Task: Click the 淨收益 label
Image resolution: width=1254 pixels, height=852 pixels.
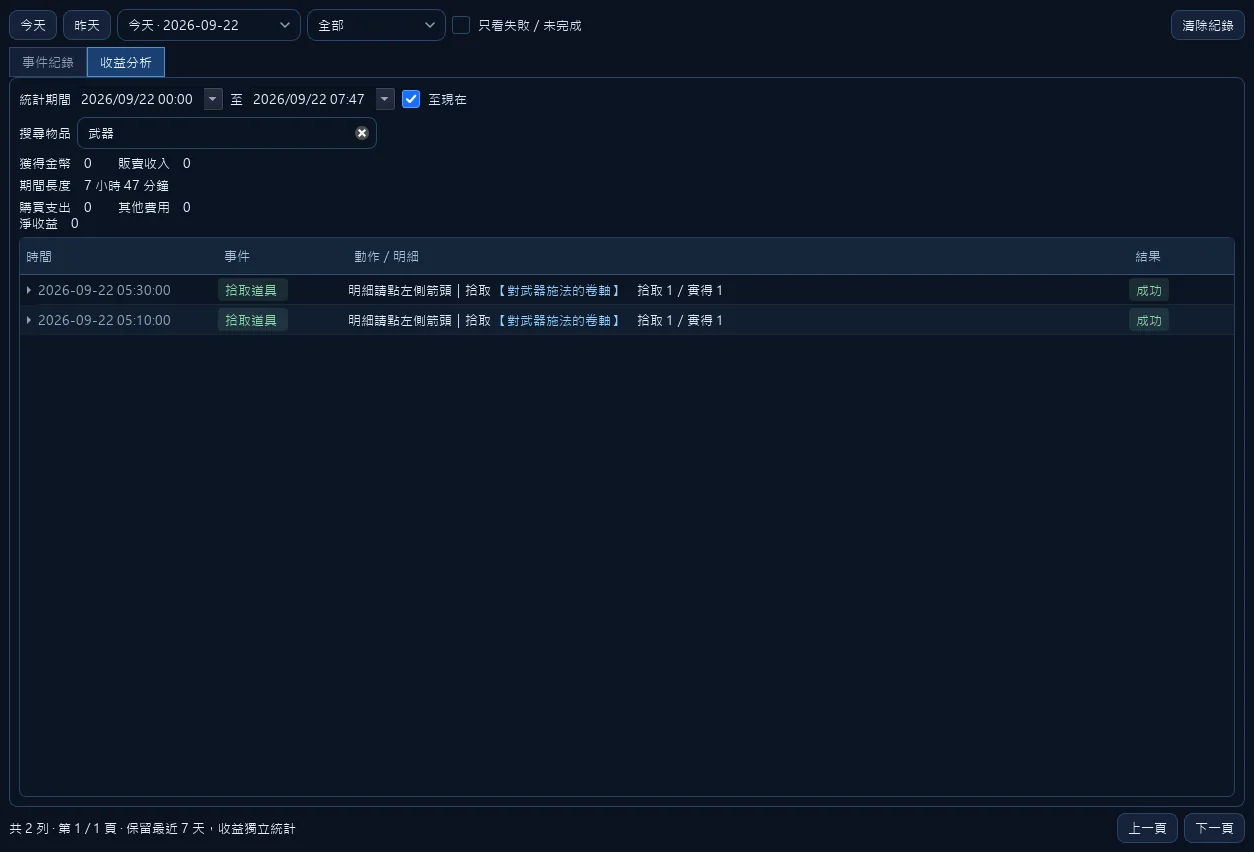Action: pyautogui.click(x=39, y=223)
